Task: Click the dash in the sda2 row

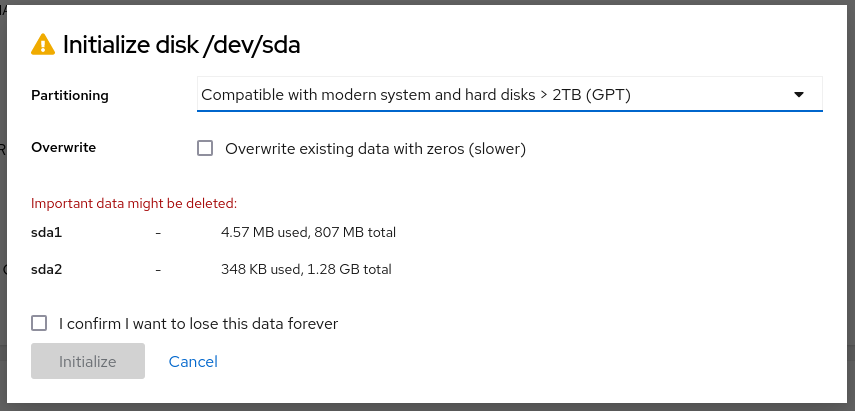Action: click(158, 269)
